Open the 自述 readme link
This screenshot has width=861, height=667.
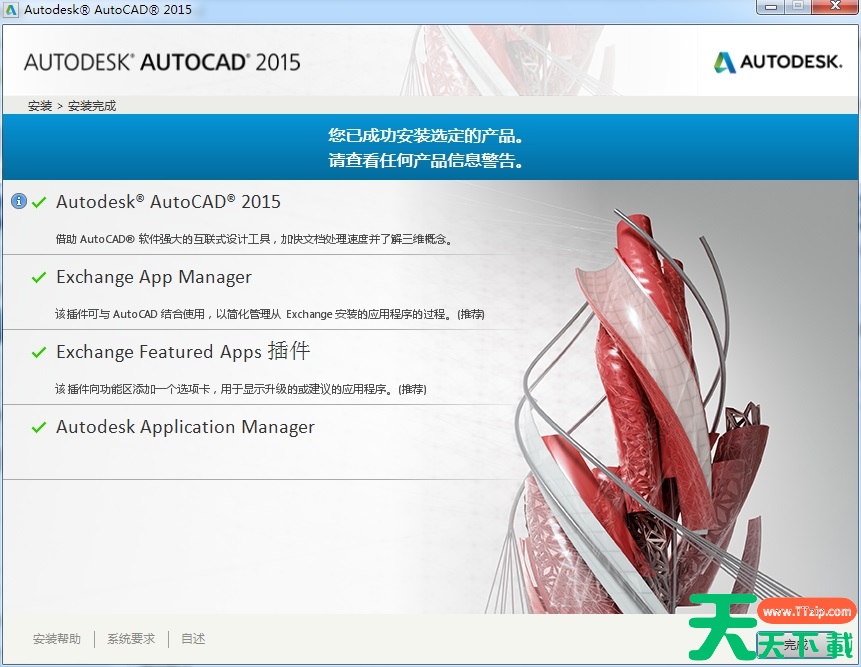193,639
